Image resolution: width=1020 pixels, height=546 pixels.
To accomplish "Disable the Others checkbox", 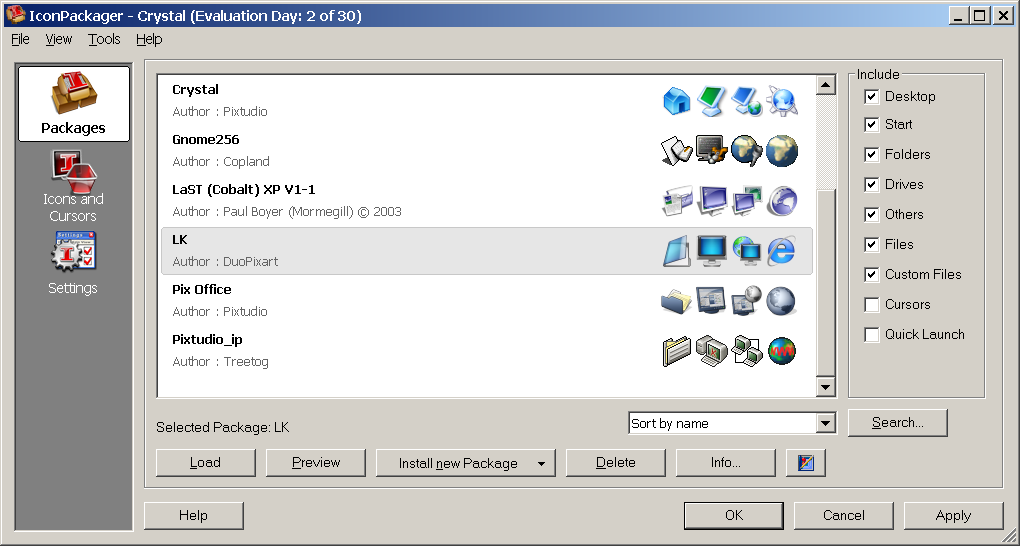I will (x=872, y=214).
